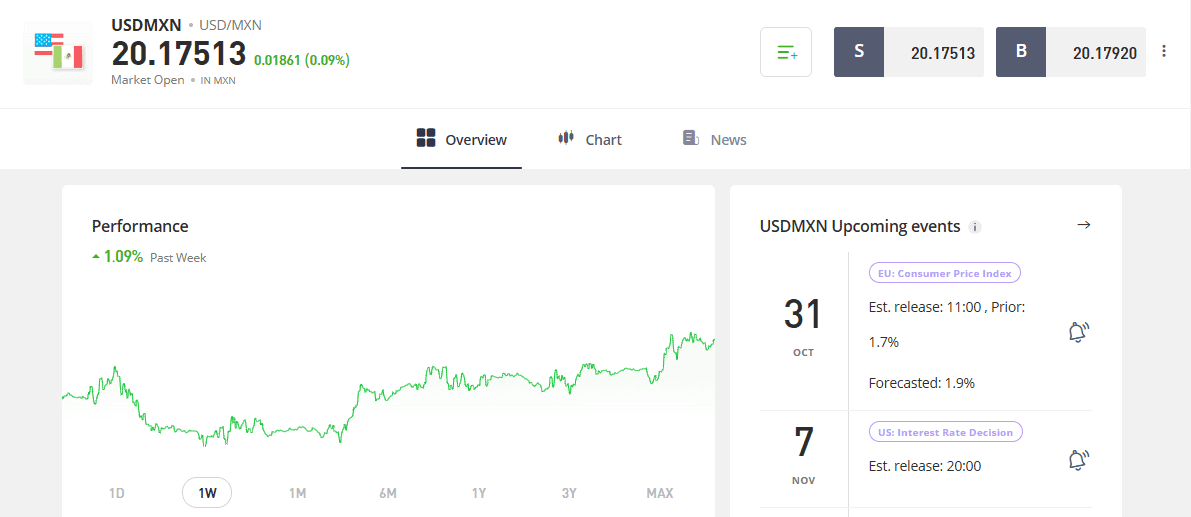Click the candlestick Chart icon
This screenshot has width=1191, height=517.
pos(566,138)
